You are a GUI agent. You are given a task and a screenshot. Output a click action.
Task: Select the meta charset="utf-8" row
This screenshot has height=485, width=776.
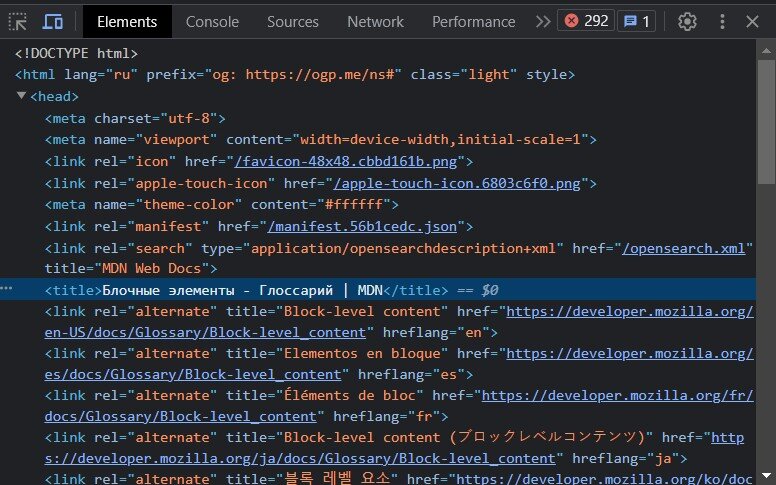pos(135,118)
